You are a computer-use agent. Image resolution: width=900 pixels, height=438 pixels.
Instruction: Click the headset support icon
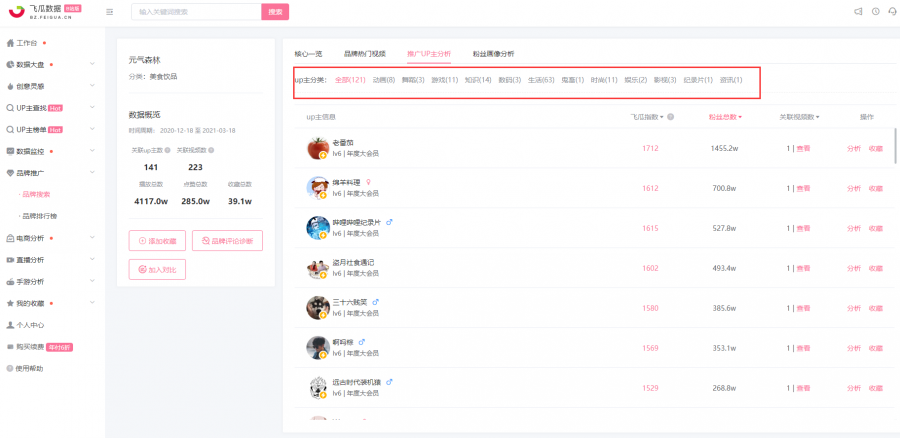[893, 11]
